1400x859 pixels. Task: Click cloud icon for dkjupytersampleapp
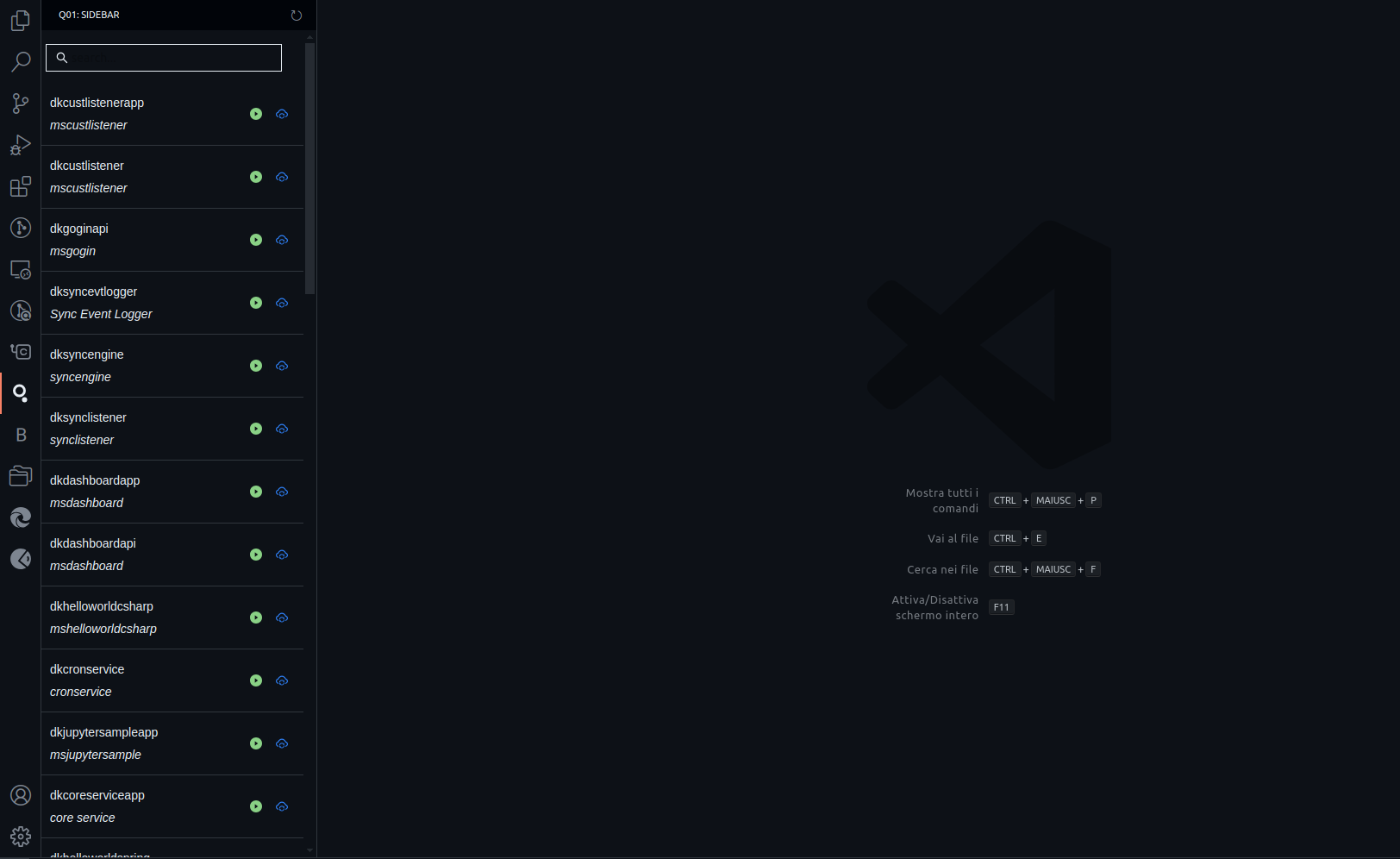point(282,743)
